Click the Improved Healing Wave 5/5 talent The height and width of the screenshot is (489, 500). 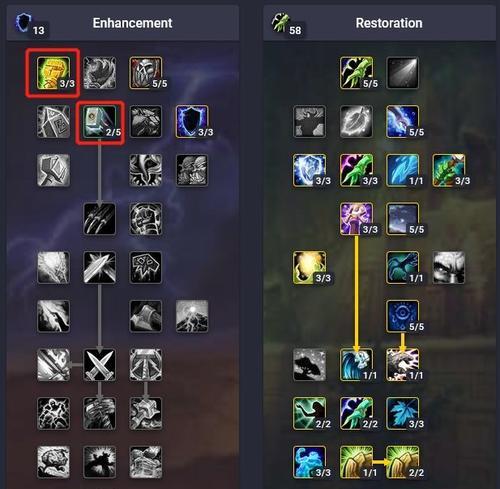click(356, 73)
